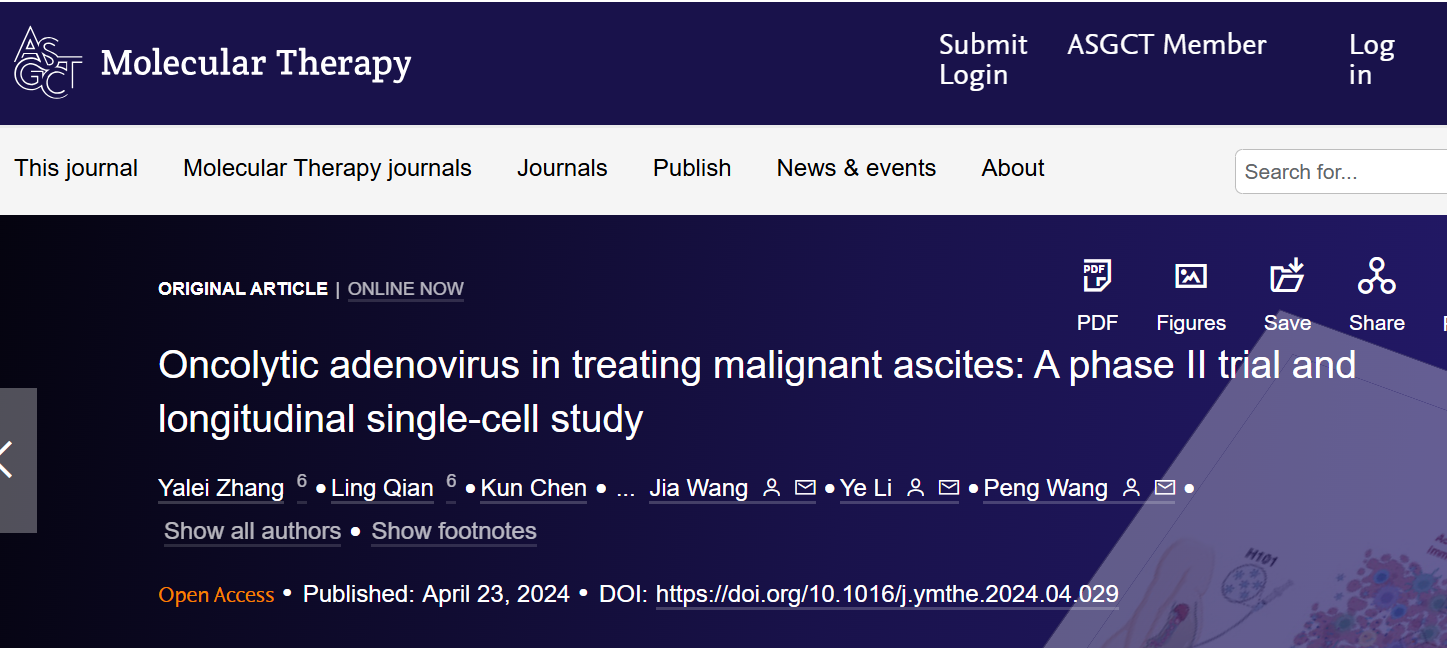
Task: Expand Show all authors
Action: tap(252, 531)
